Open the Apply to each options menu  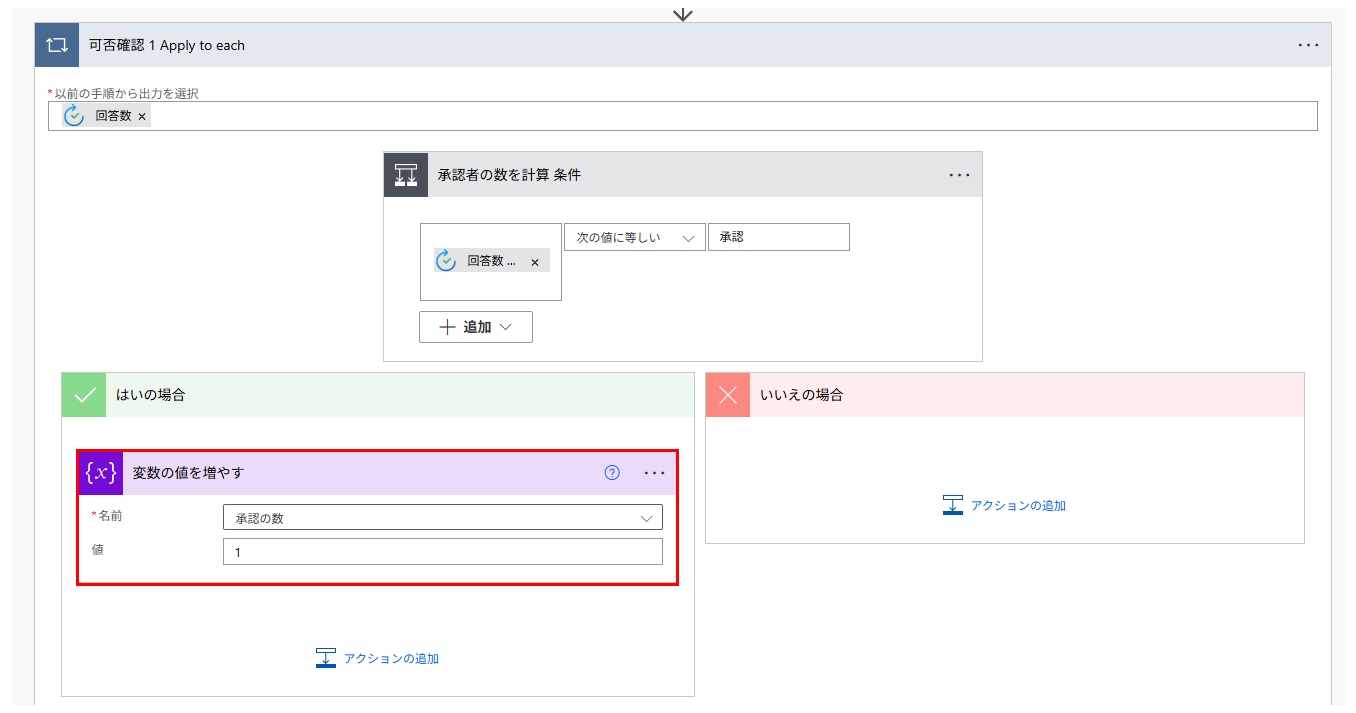(x=1308, y=44)
